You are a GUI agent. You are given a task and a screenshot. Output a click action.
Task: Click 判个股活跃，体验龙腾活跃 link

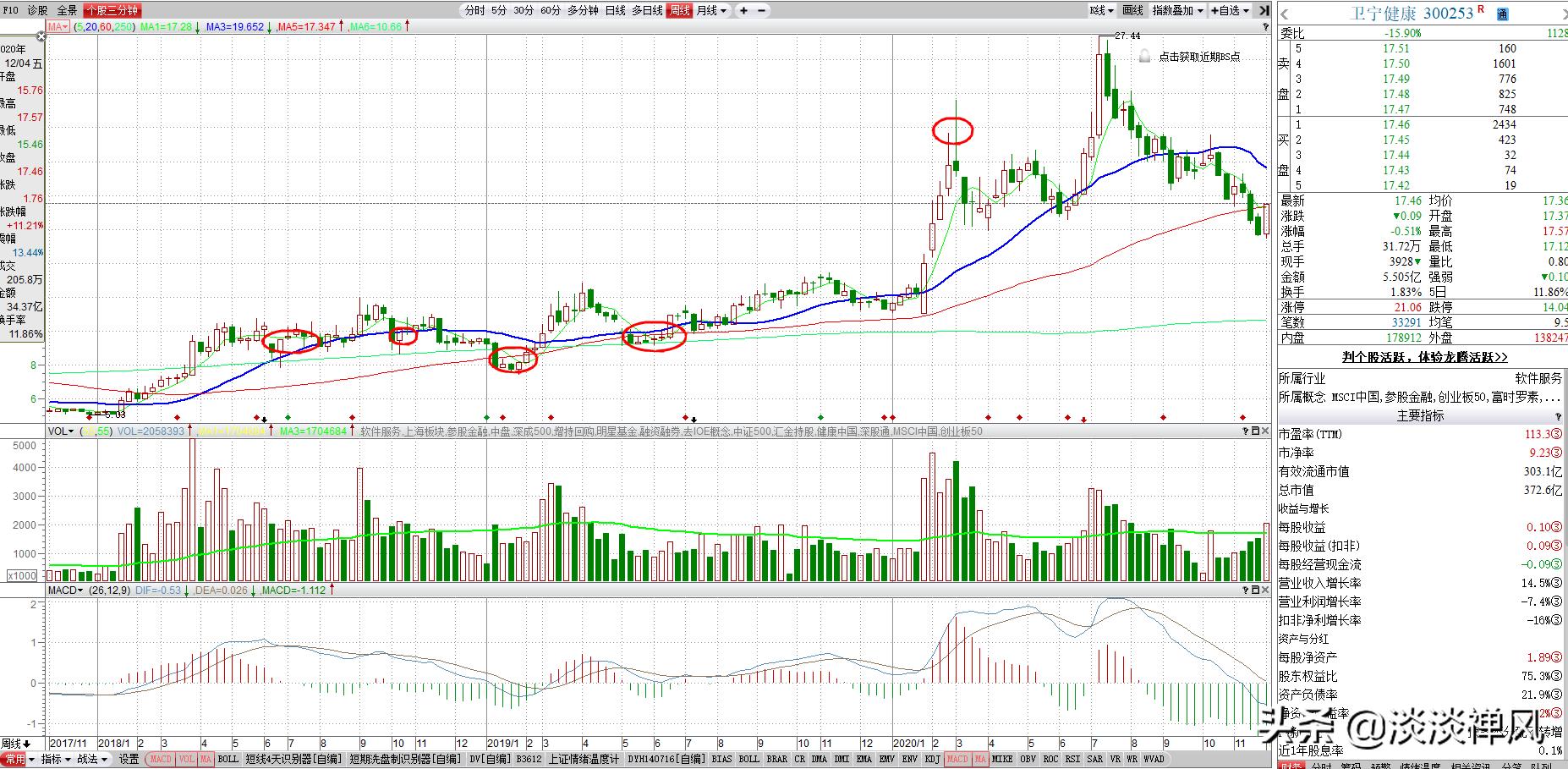(x=1424, y=358)
